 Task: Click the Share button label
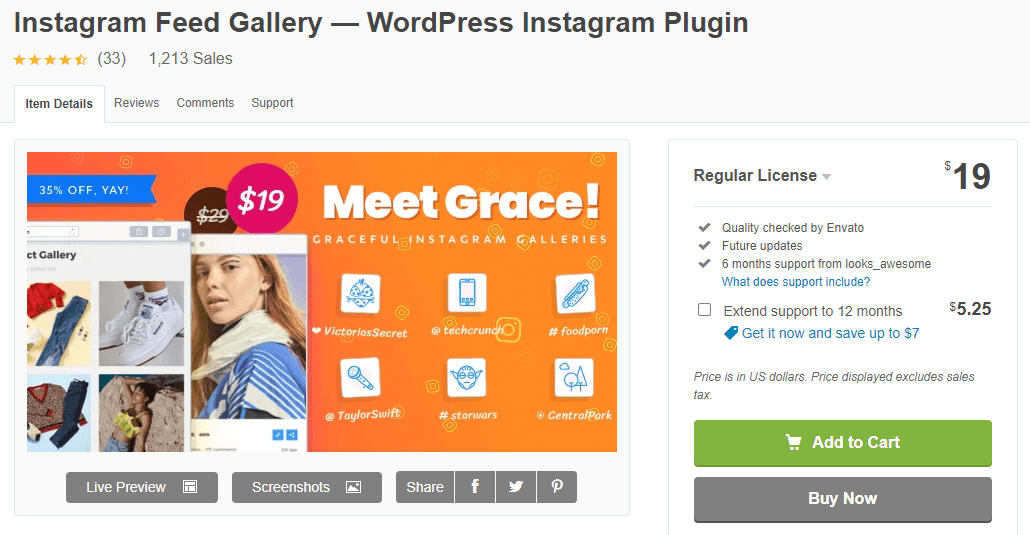click(x=425, y=487)
